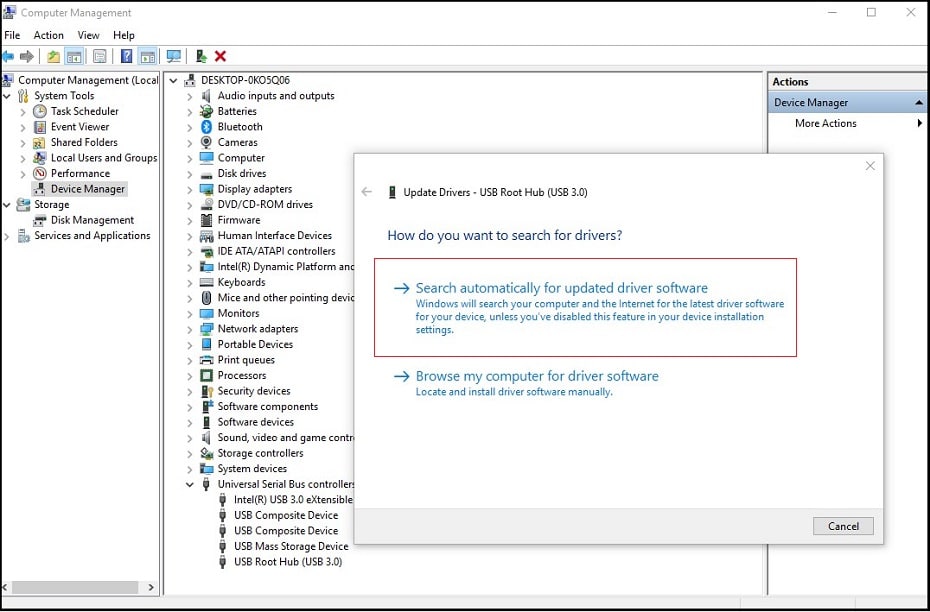Collapse the System Tools tree node
This screenshot has height=612, width=930.
[x=7, y=96]
